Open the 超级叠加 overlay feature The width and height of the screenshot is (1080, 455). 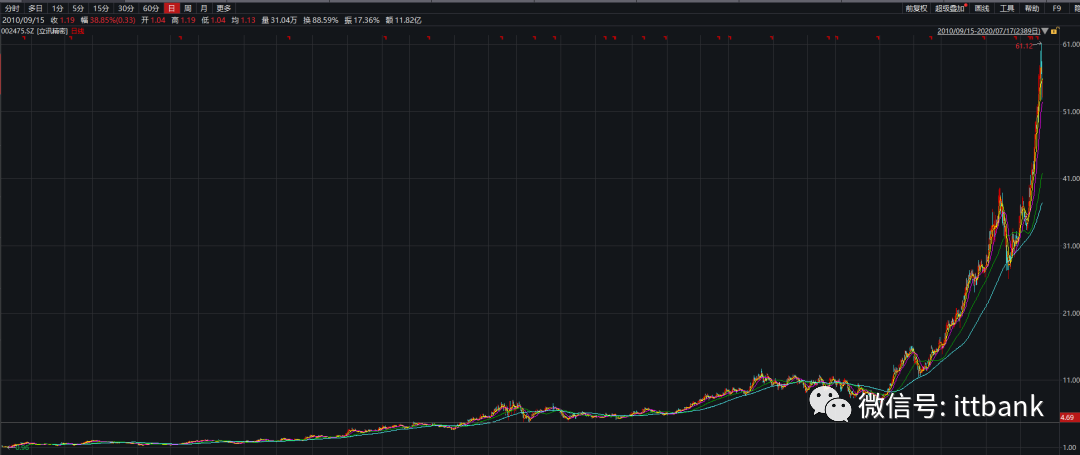(x=950, y=8)
